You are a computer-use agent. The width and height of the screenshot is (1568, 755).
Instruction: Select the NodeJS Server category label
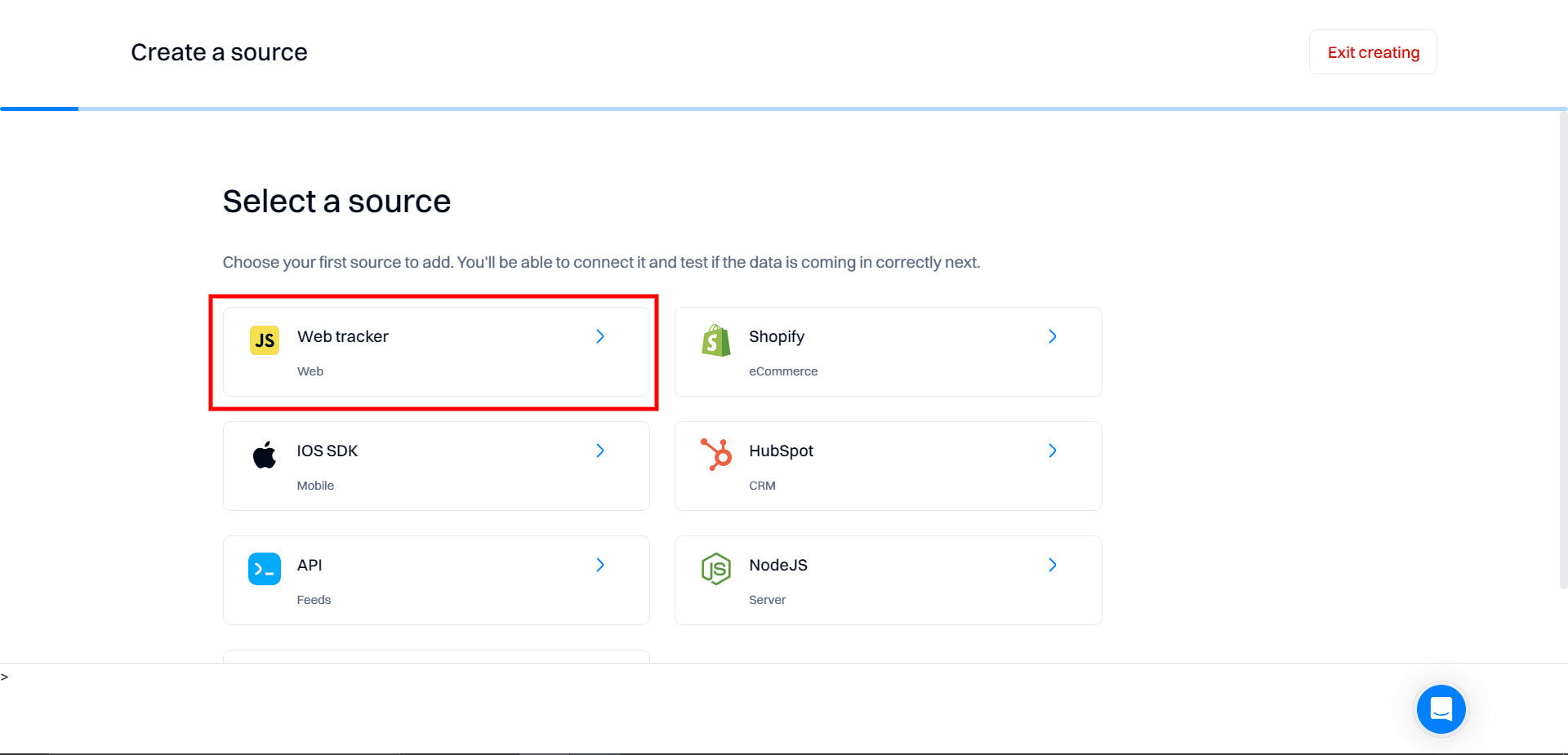pyautogui.click(x=767, y=600)
